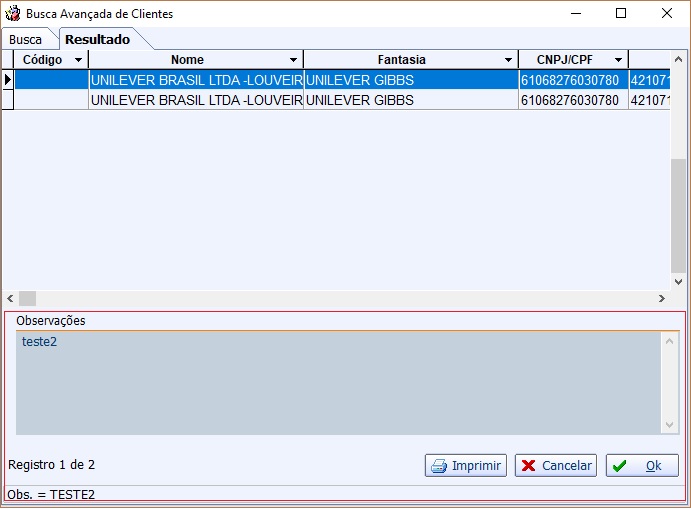
Task: Open the Nome column dropdown arrow
Action: pyautogui.click(x=293, y=60)
